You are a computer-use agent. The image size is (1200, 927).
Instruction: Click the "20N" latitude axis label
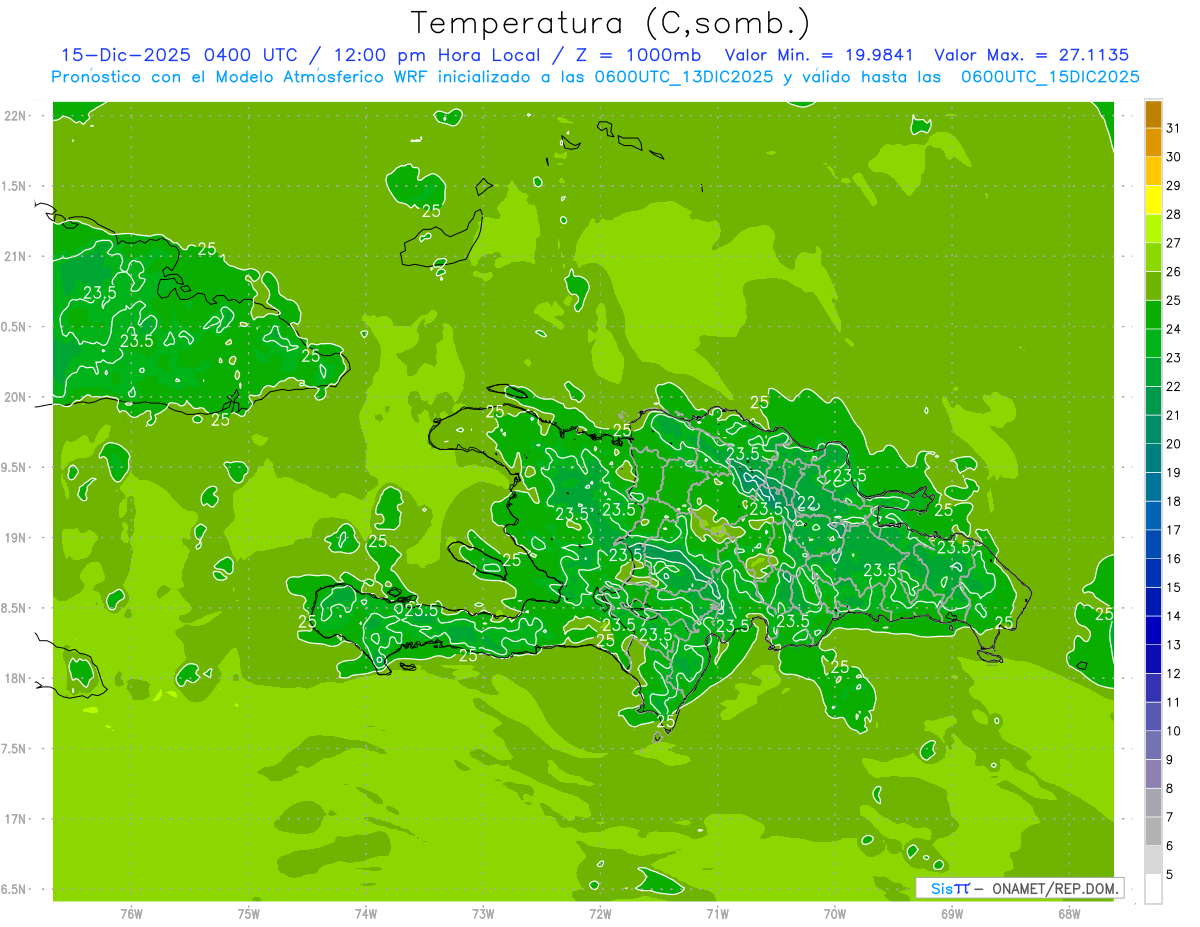(x=16, y=397)
